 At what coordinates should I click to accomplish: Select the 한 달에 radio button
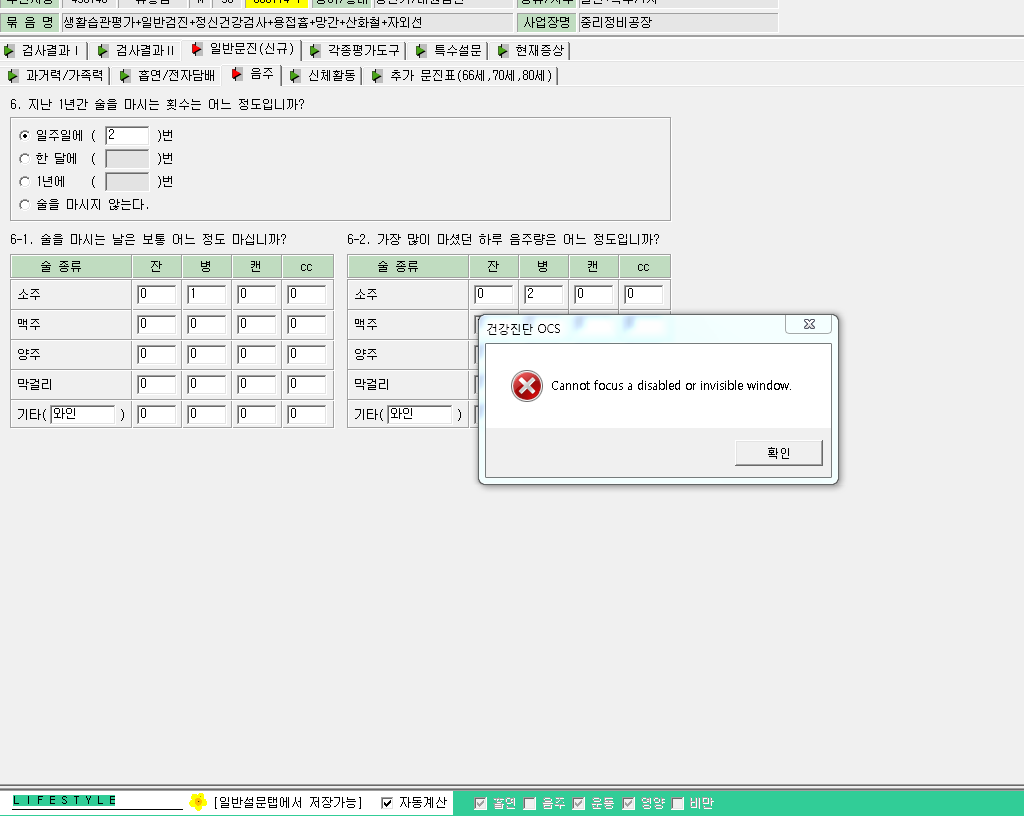point(25,159)
